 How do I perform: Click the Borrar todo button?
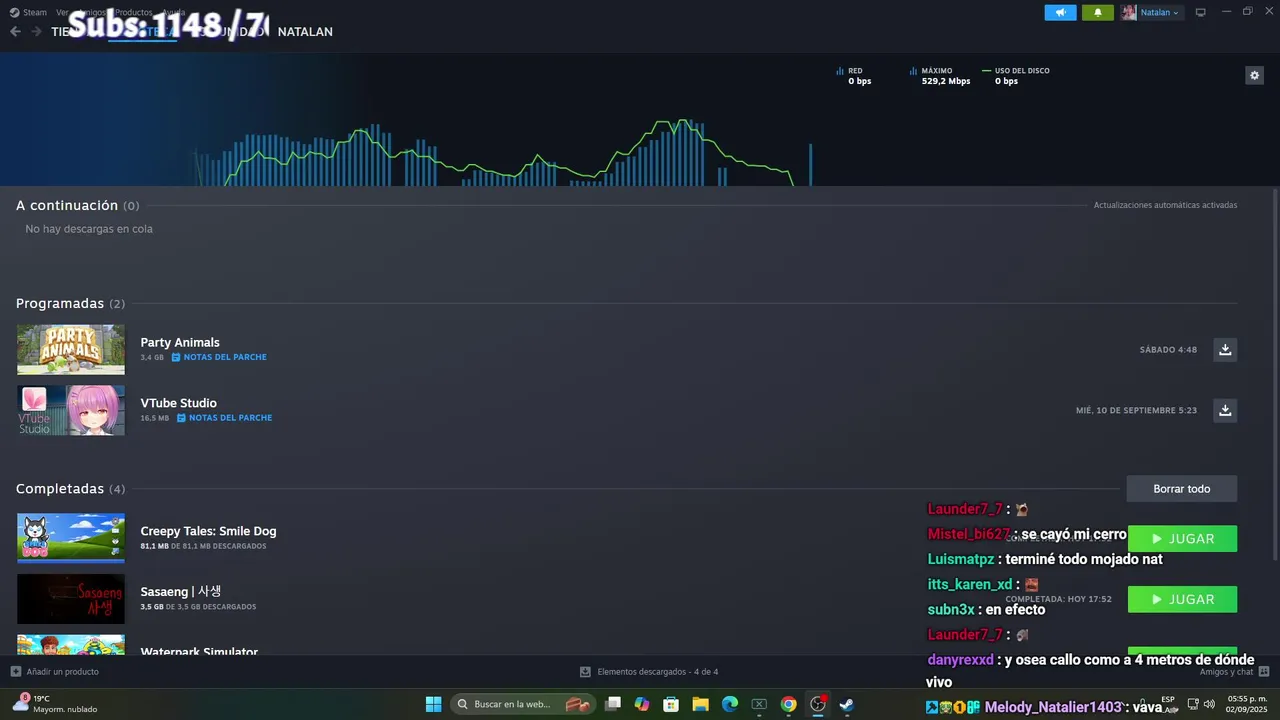coord(1181,489)
